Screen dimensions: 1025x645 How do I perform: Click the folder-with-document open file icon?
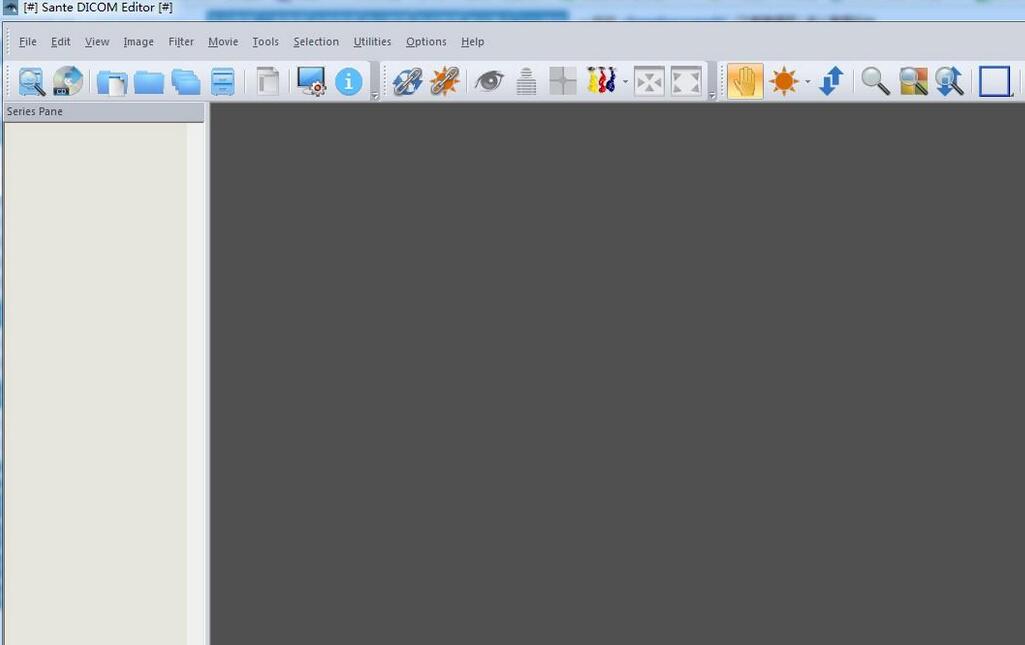pyautogui.click(x=112, y=82)
